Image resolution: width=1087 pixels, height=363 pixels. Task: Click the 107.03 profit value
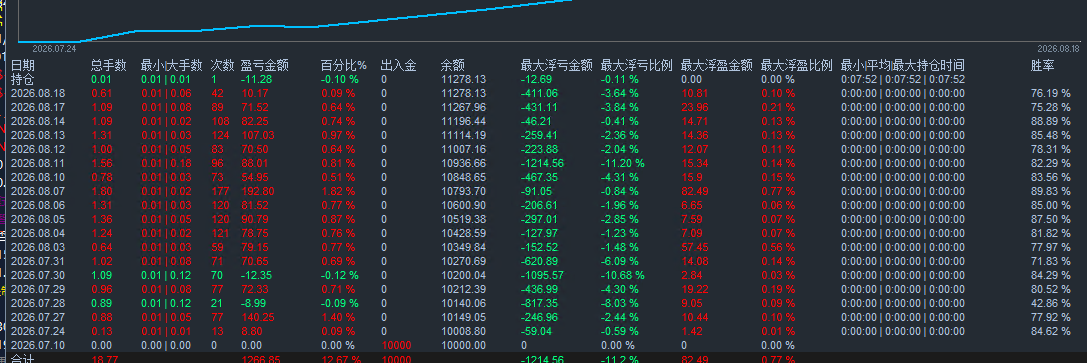(x=258, y=135)
